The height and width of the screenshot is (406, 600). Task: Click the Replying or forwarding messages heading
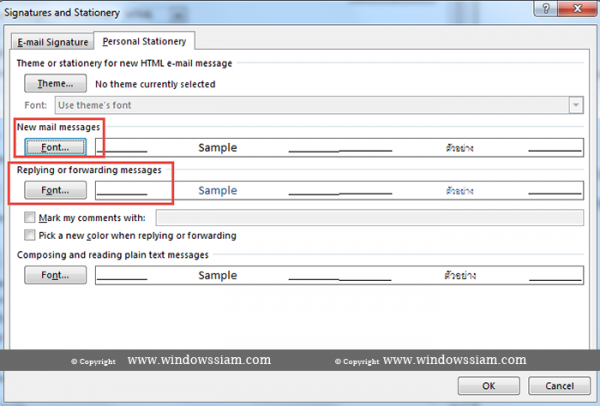click(89, 170)
